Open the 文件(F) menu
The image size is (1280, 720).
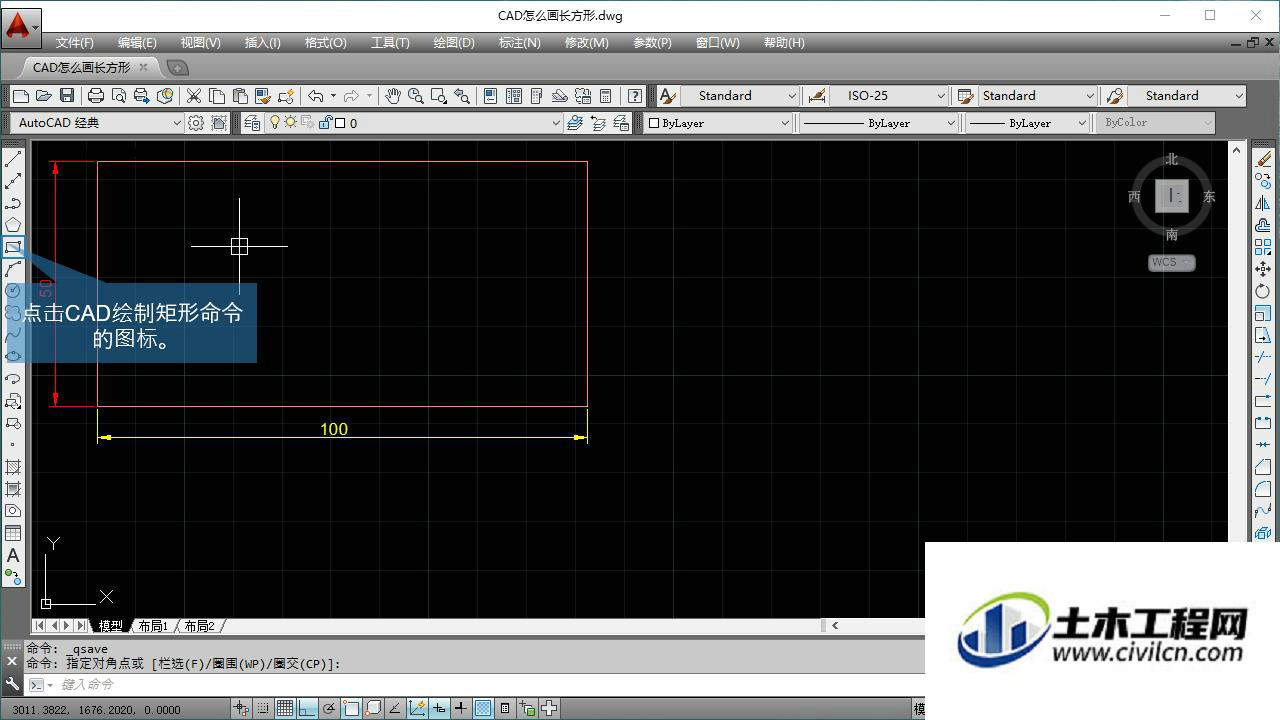tap(74, 42)
